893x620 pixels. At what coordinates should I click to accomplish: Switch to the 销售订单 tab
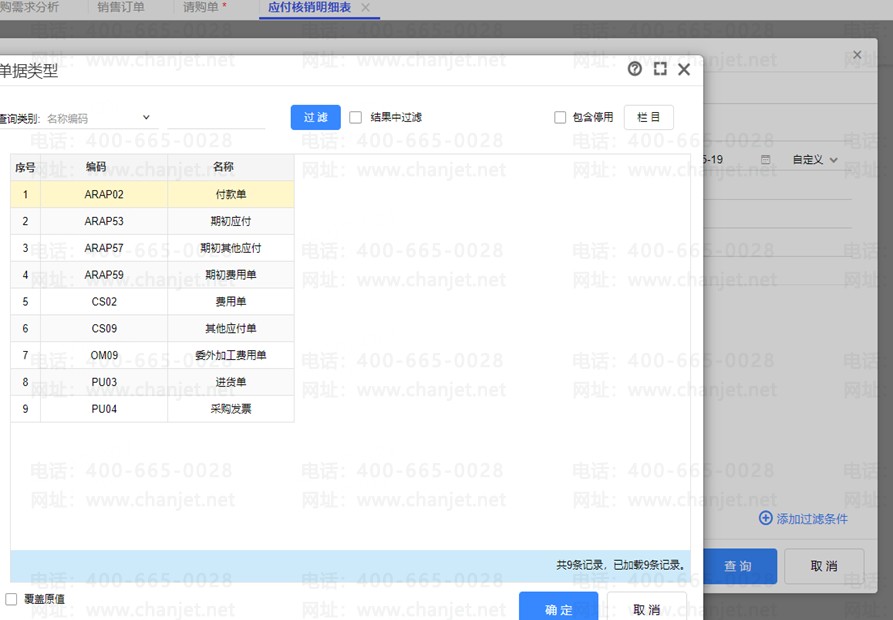(121, 8)
